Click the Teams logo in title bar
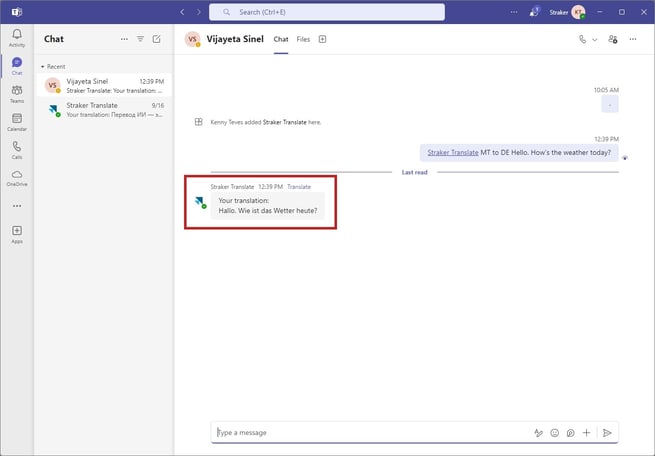Image resolution: width=655 pixels, height=456 pixels. [x=17, y=12]
